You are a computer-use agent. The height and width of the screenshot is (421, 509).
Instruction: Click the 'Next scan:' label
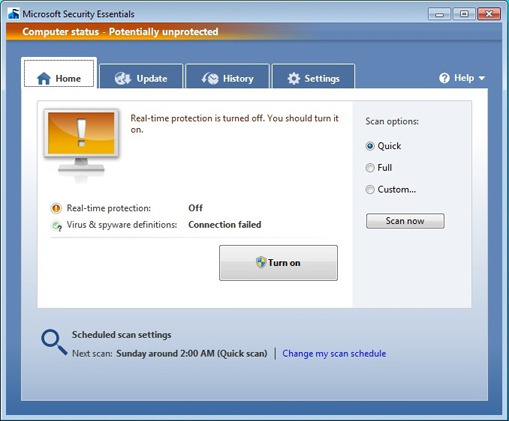pos(92,353)
